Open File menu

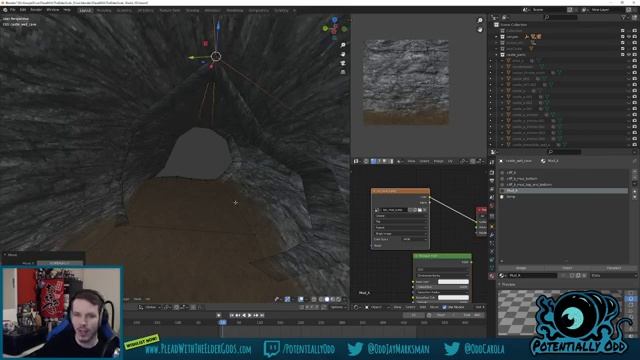[x=13, y=10]
